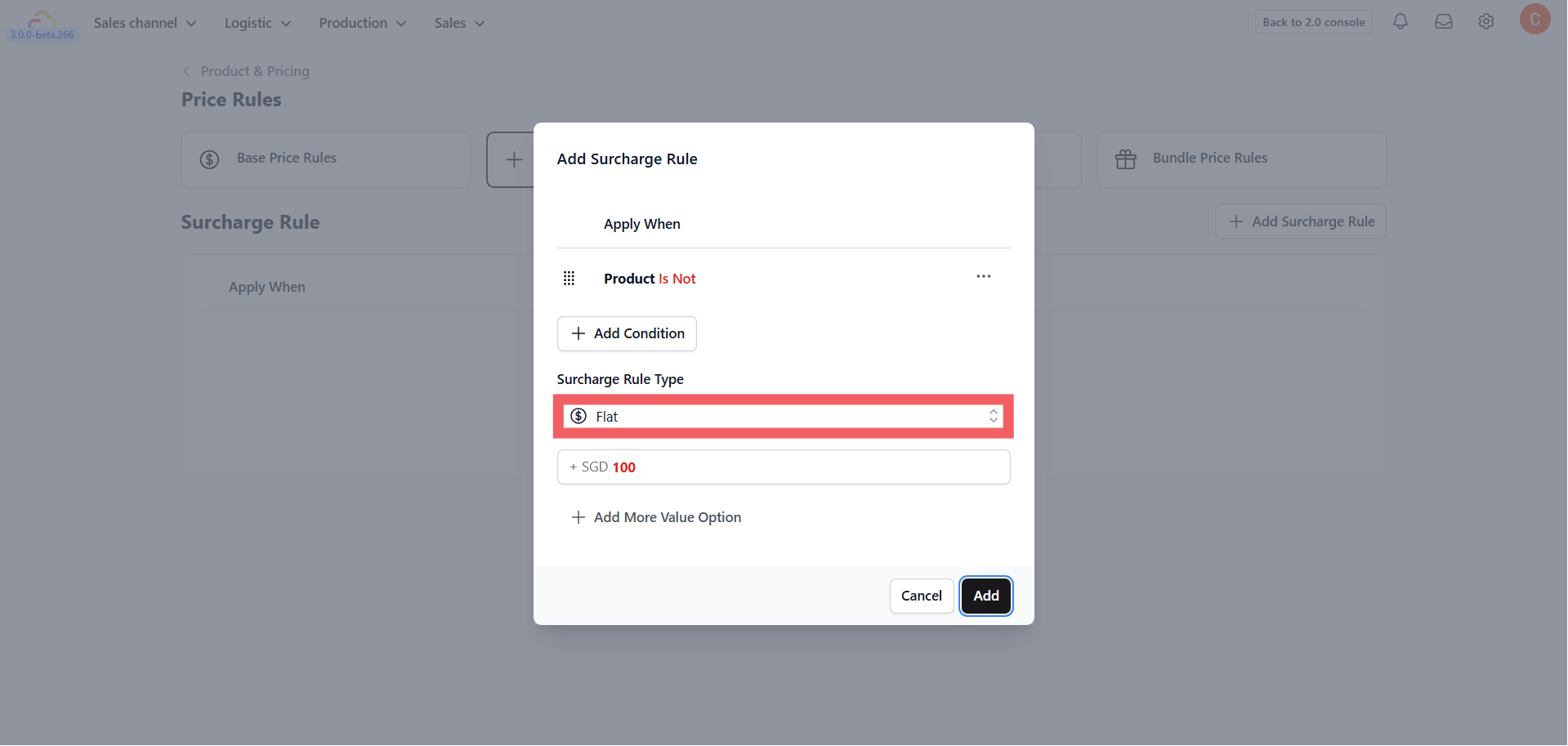1568x746 pixels.
Task: Open the settings gear icon
Action: 1486,22
